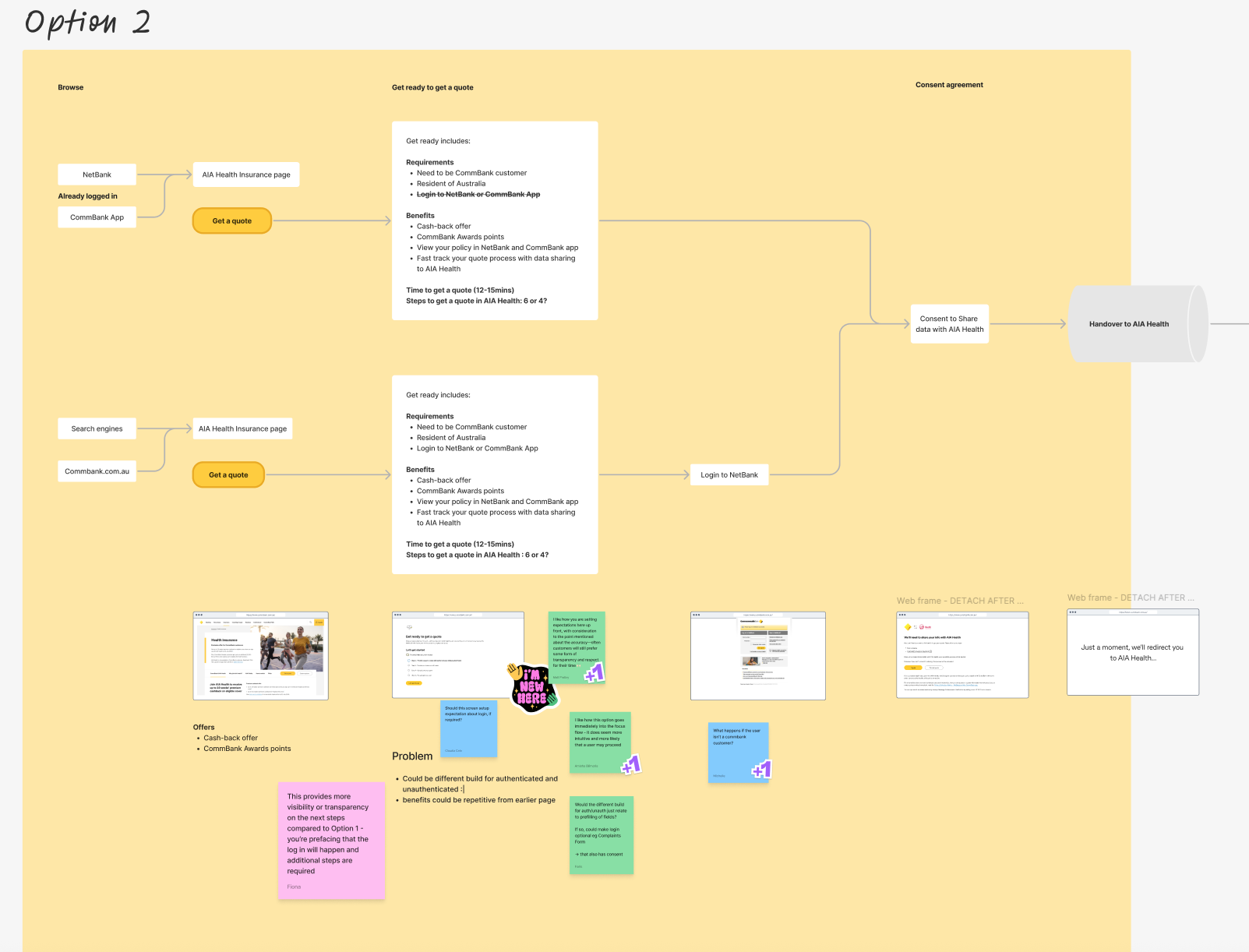Select the AIA Health Insurance page node linked from NetBank
This screenshot has width=1249, height=952.
coord(246,175)
